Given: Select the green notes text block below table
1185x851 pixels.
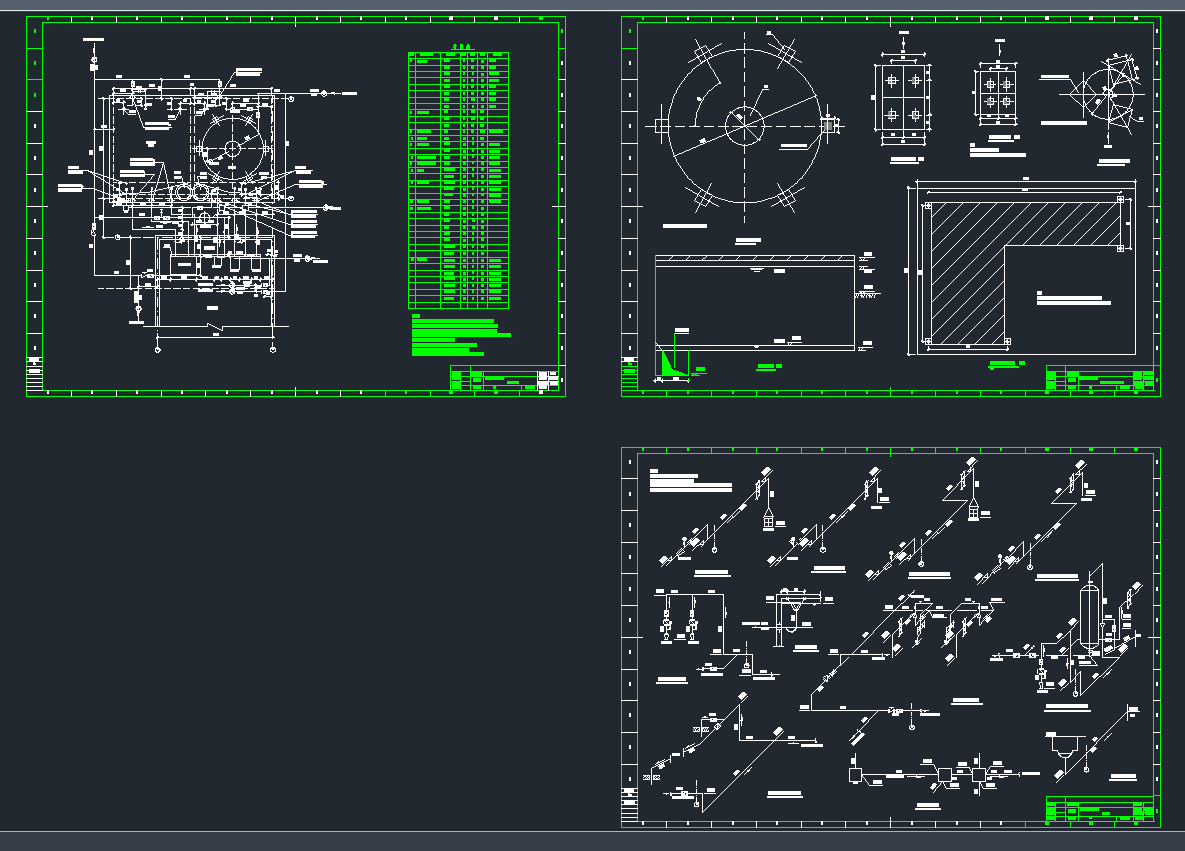Looking at the screenshot, I should click(460, 335).
